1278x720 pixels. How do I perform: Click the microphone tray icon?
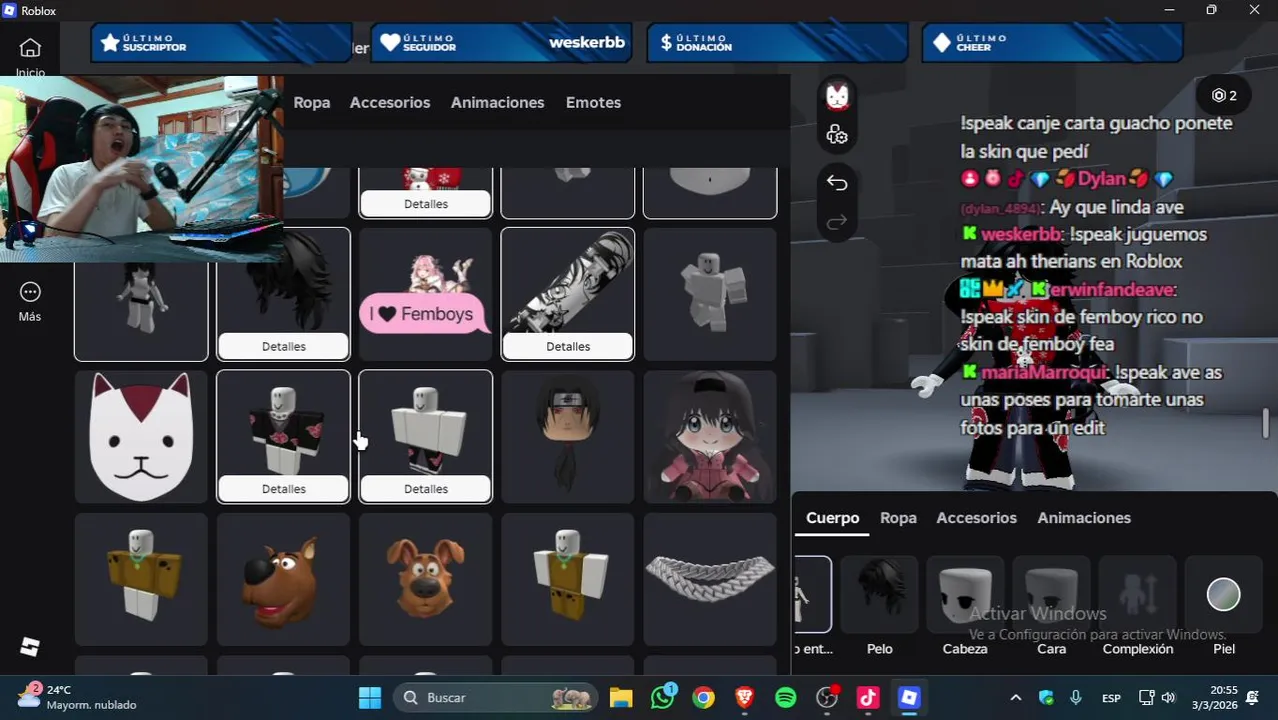(x=1076, y=697)
